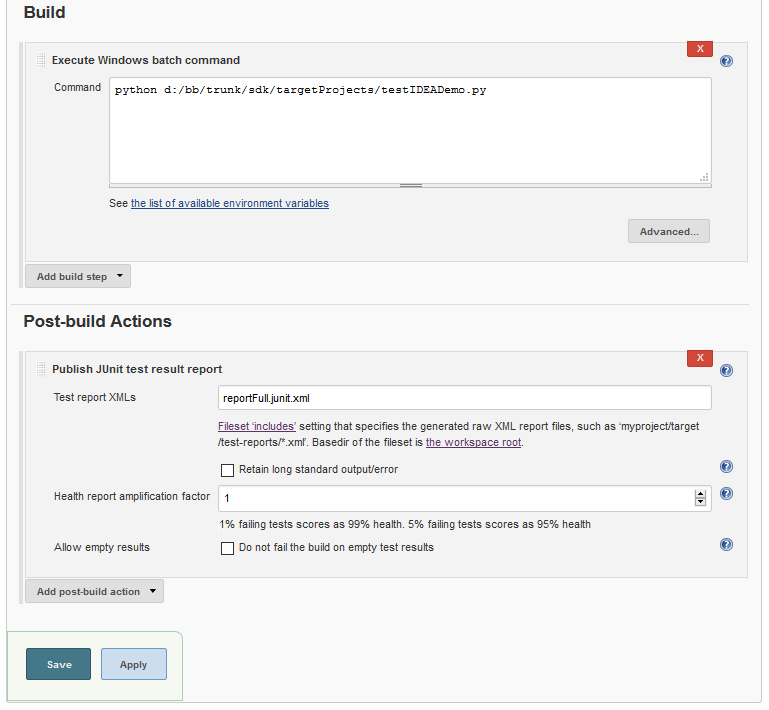Grab the batch command step drag handle
This screenshot has height=710, width=769.
[x=41, y=60]
